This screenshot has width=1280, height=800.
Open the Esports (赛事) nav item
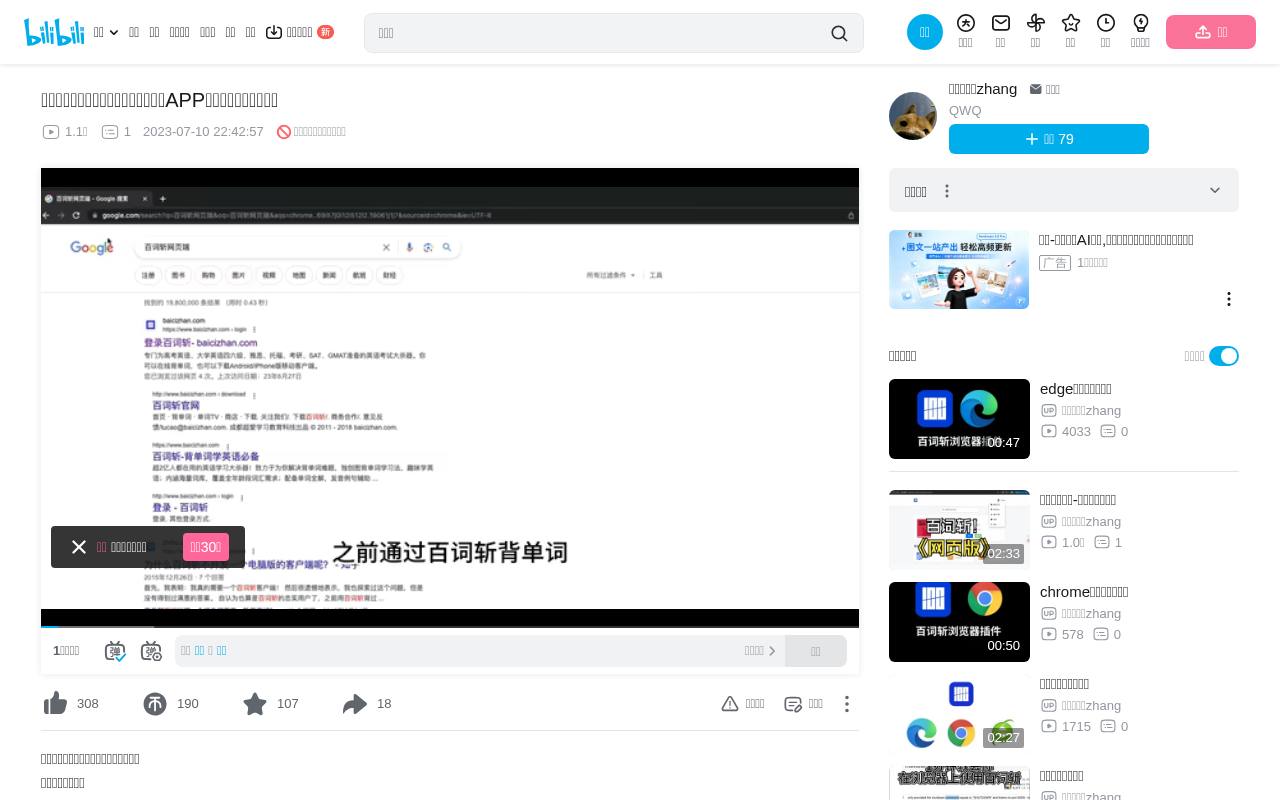(x=250, y=32)
